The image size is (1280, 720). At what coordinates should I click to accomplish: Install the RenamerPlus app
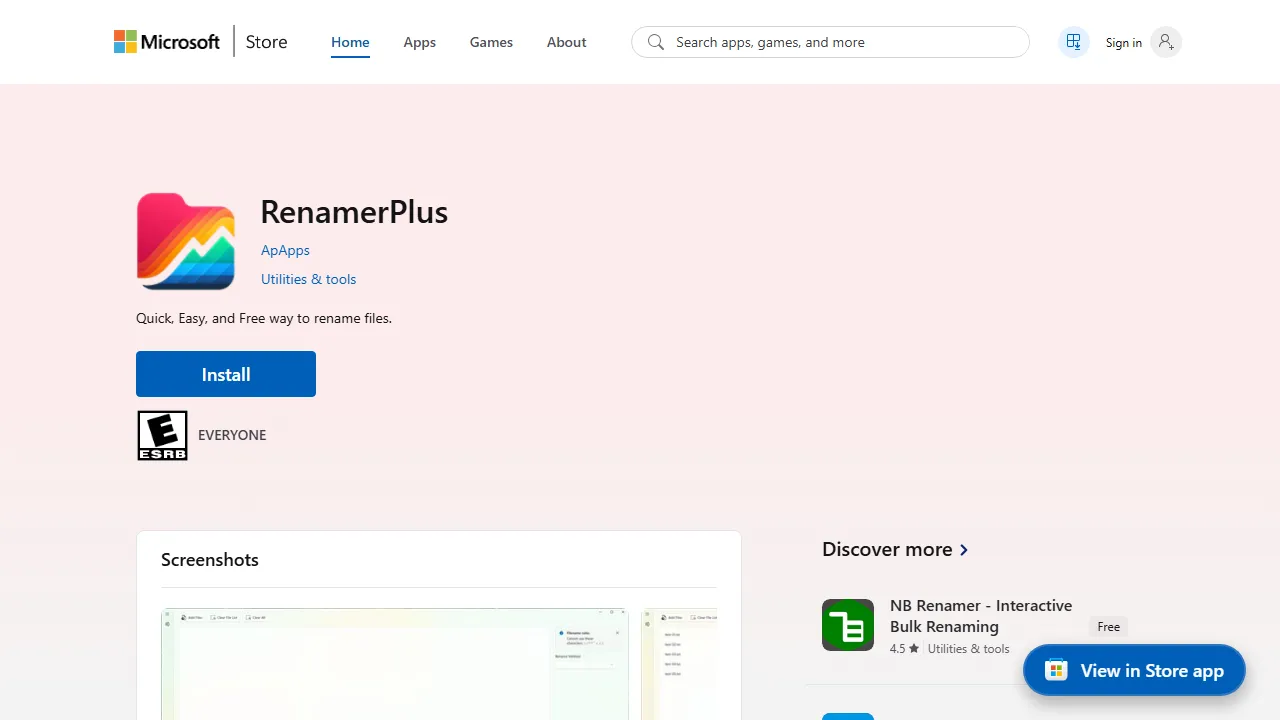[x=225, y=373]
